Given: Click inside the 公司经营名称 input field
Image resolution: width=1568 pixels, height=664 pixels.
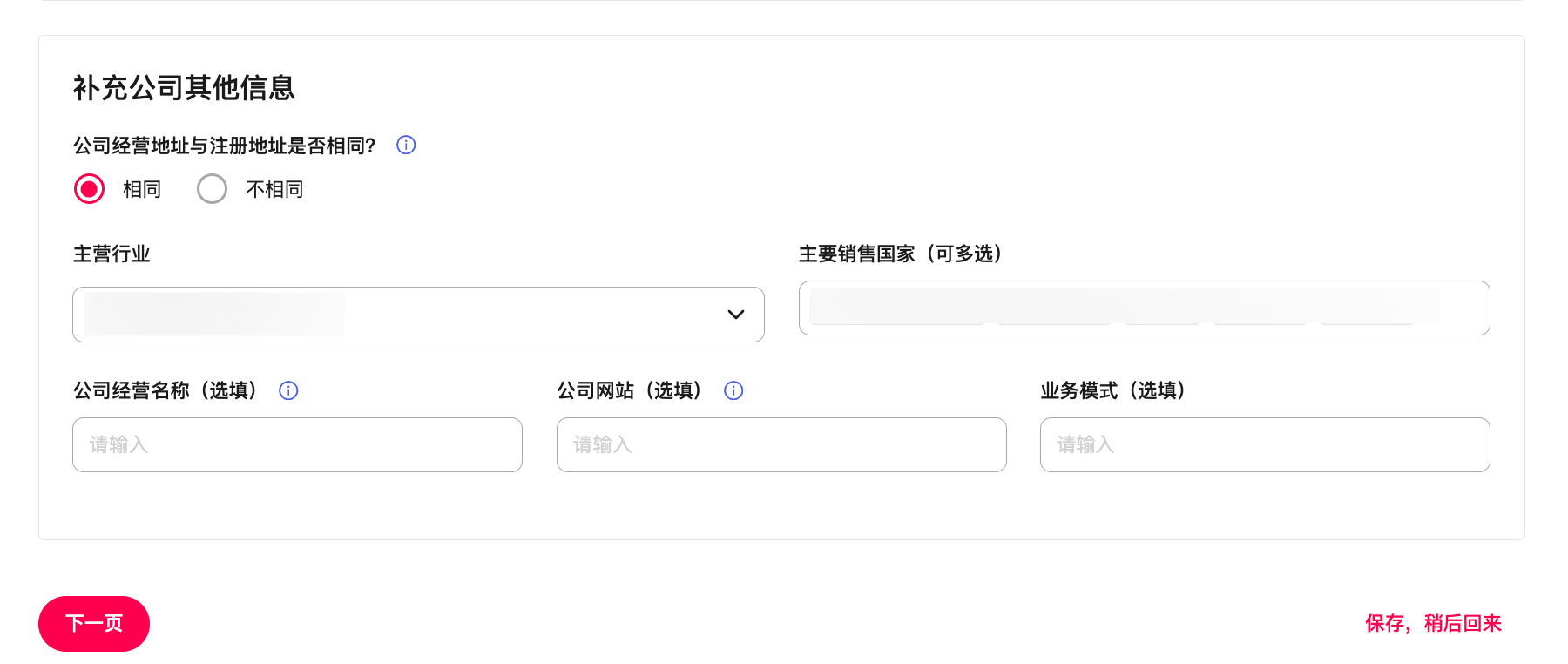Looking at the screenshot, I should pyautogui.click(x=297, y=445).
